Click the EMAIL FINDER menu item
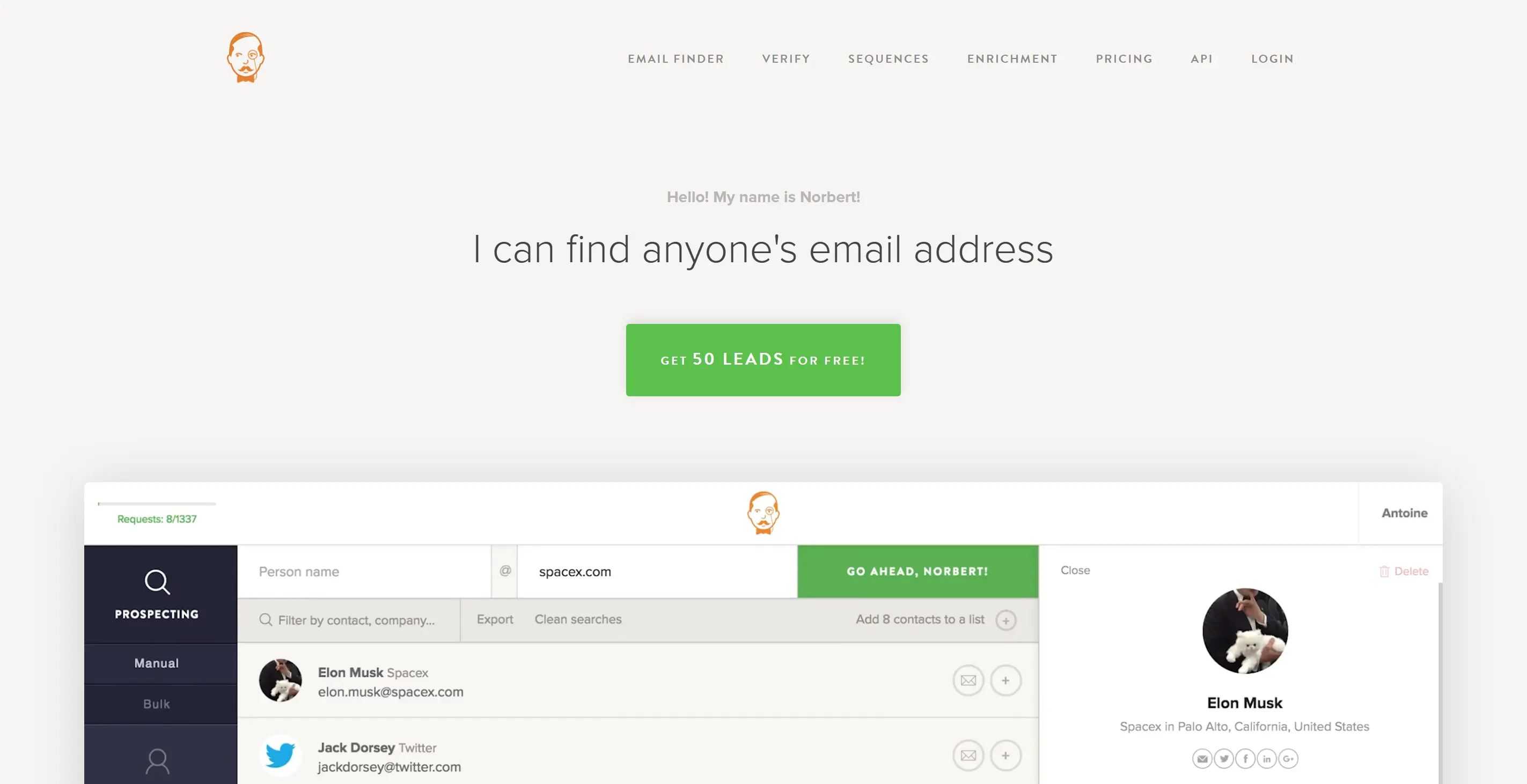 676,58
